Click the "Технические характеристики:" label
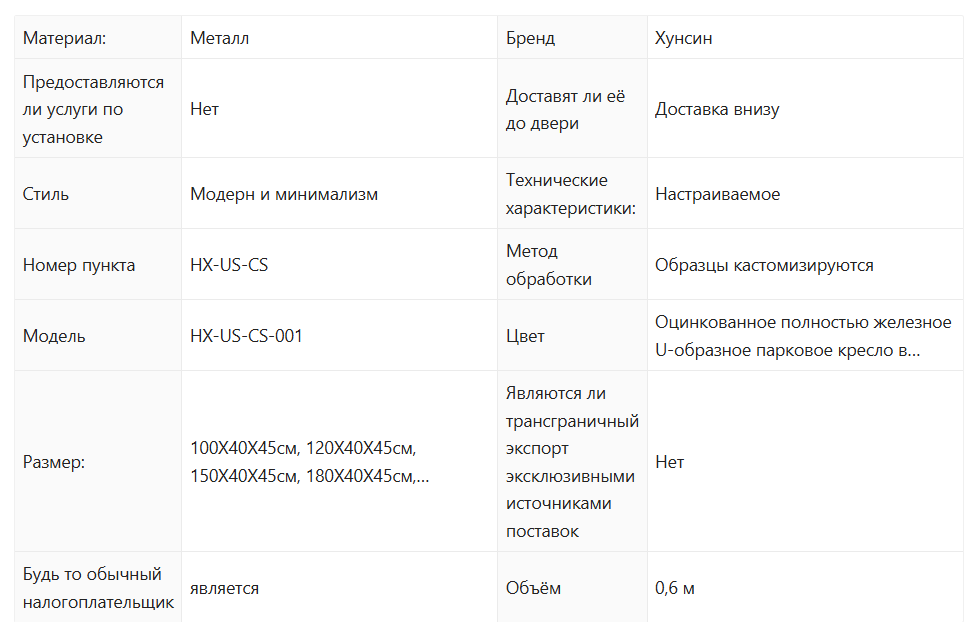 (570, 194)
